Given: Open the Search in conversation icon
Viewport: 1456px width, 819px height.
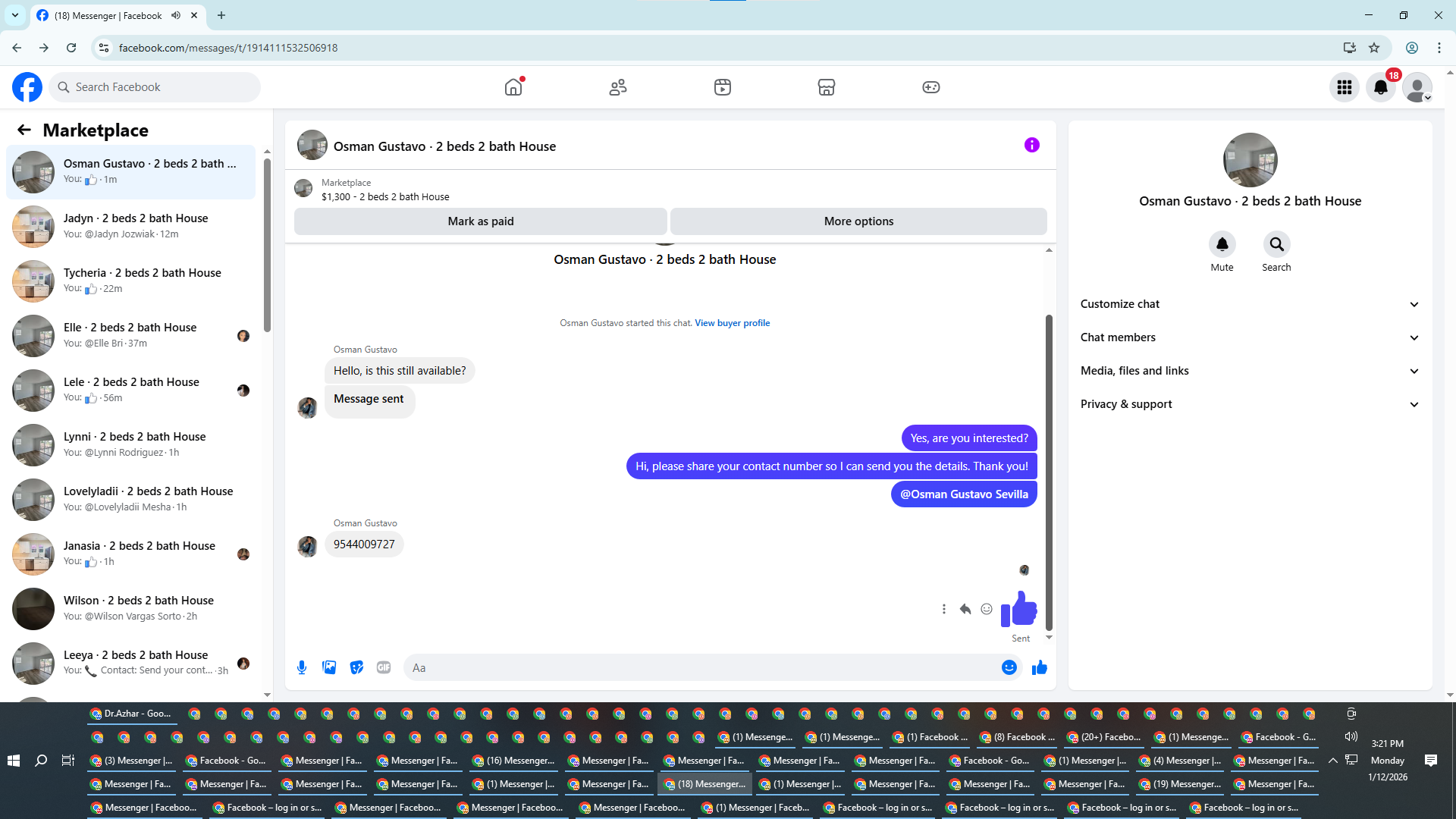Looking at the screenshot, I should coord(1276,244).
